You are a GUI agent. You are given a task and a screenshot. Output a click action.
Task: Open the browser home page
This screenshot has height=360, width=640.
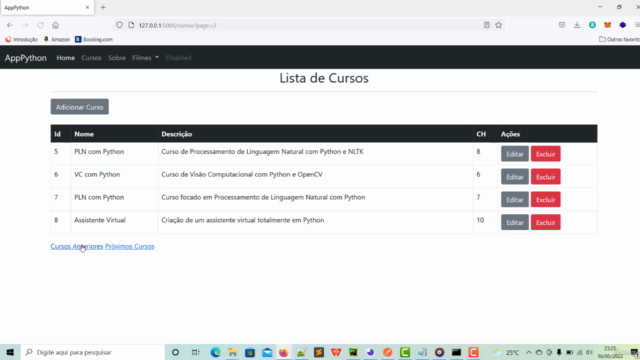56,25
